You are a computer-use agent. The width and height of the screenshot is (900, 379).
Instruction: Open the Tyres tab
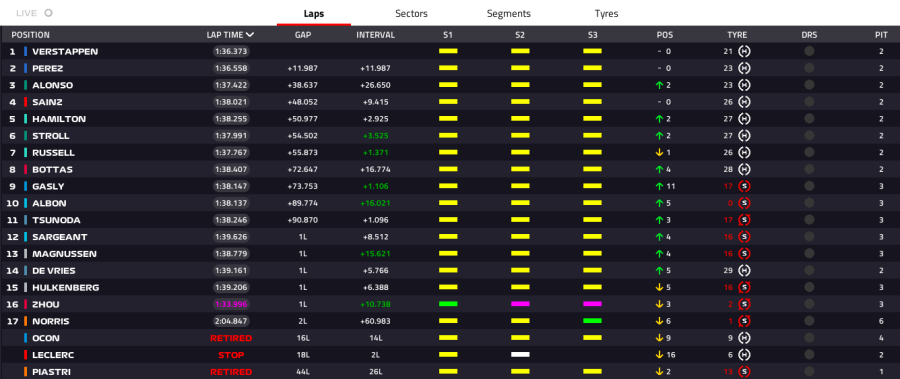[x=606, y=13]
